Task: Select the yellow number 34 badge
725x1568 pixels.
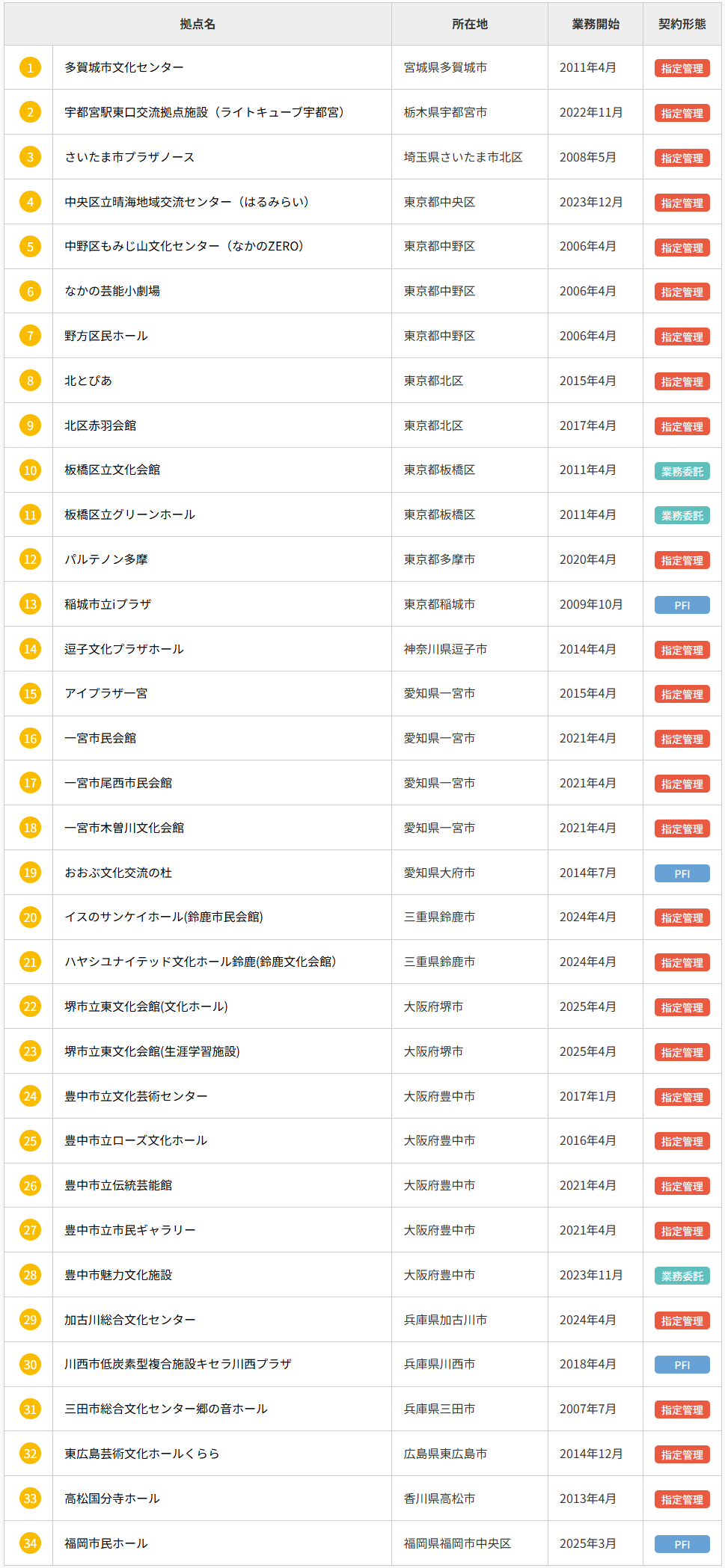Action: coord(30,1543)
